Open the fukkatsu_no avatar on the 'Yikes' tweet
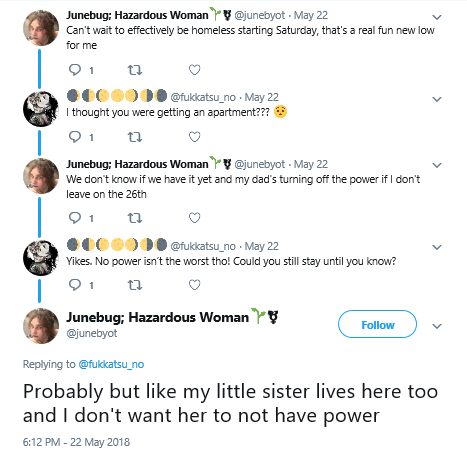The width and height of the screenshot is (467, 462). coord(41,258)
